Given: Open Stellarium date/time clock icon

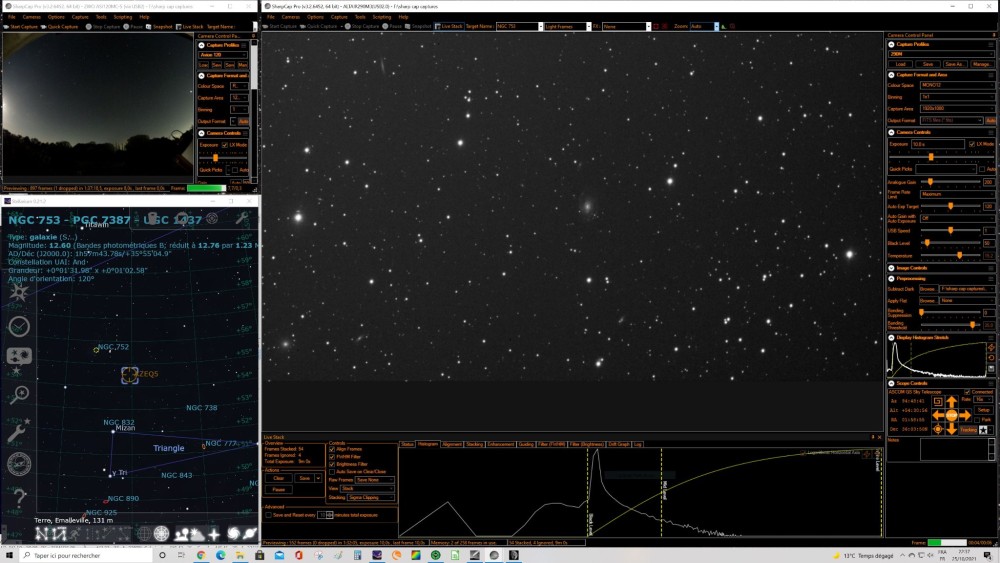Looking at the screenshot, I should 18,326.
